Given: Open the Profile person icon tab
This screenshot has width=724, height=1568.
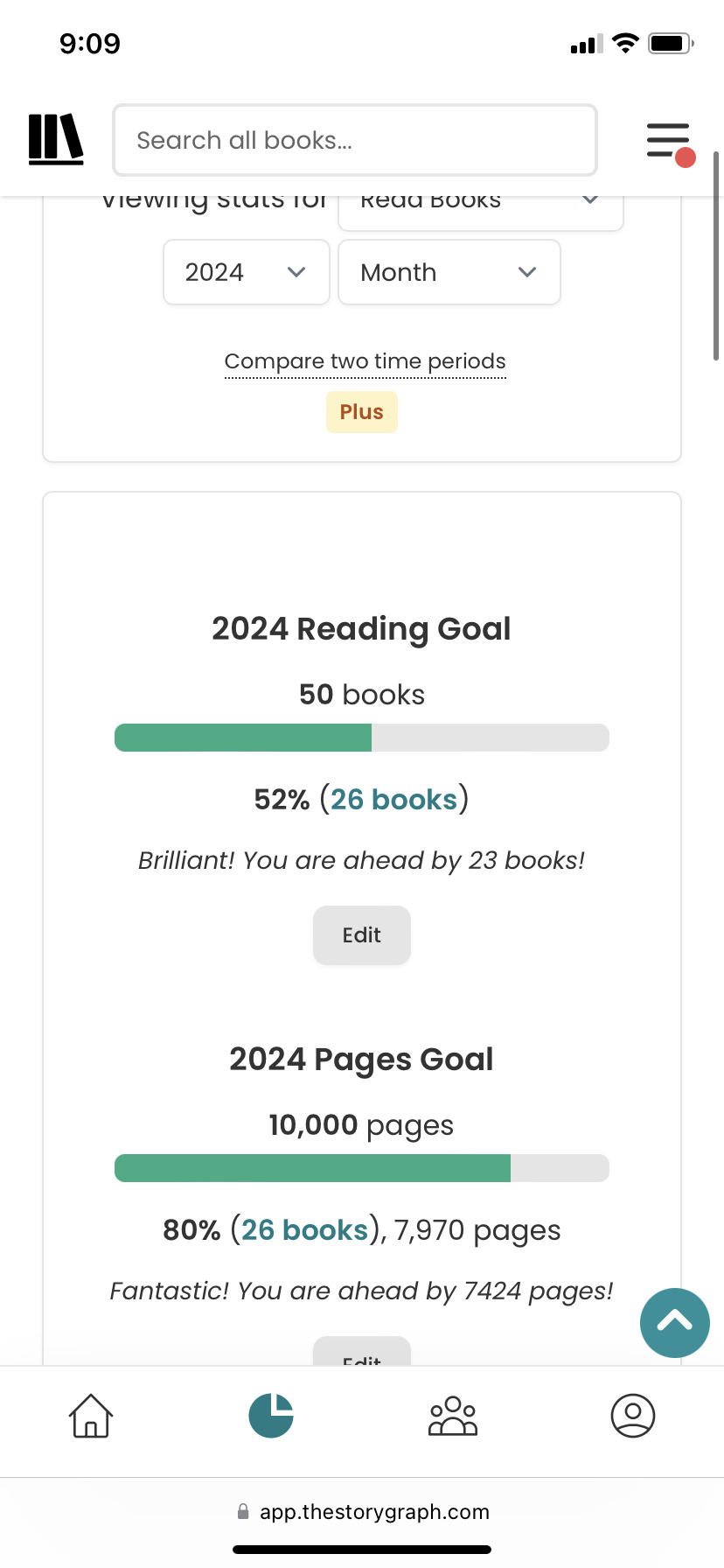Looking at the screenshot, I should point(633,1415).
